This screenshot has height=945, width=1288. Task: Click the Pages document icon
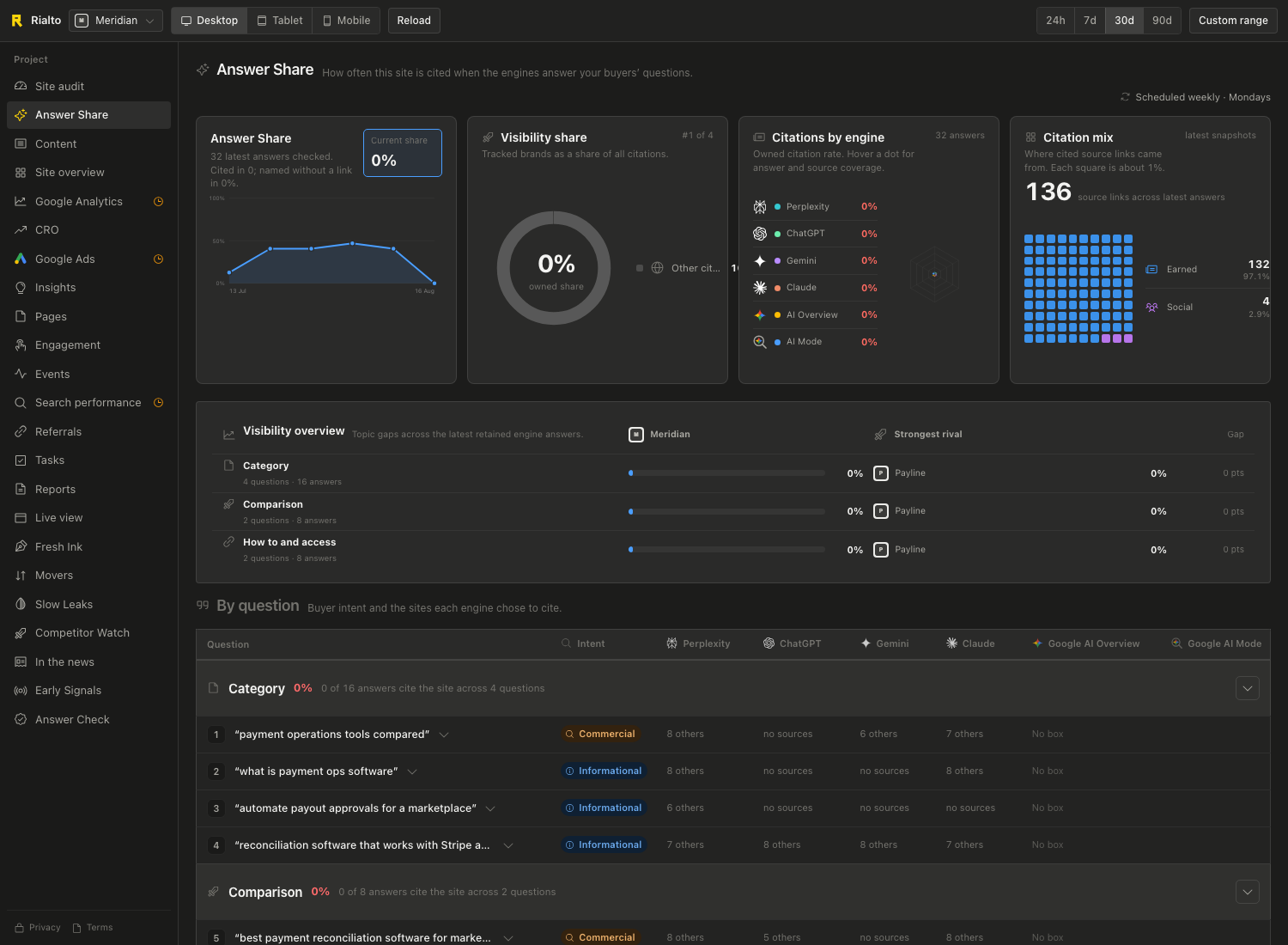[21, 316]
